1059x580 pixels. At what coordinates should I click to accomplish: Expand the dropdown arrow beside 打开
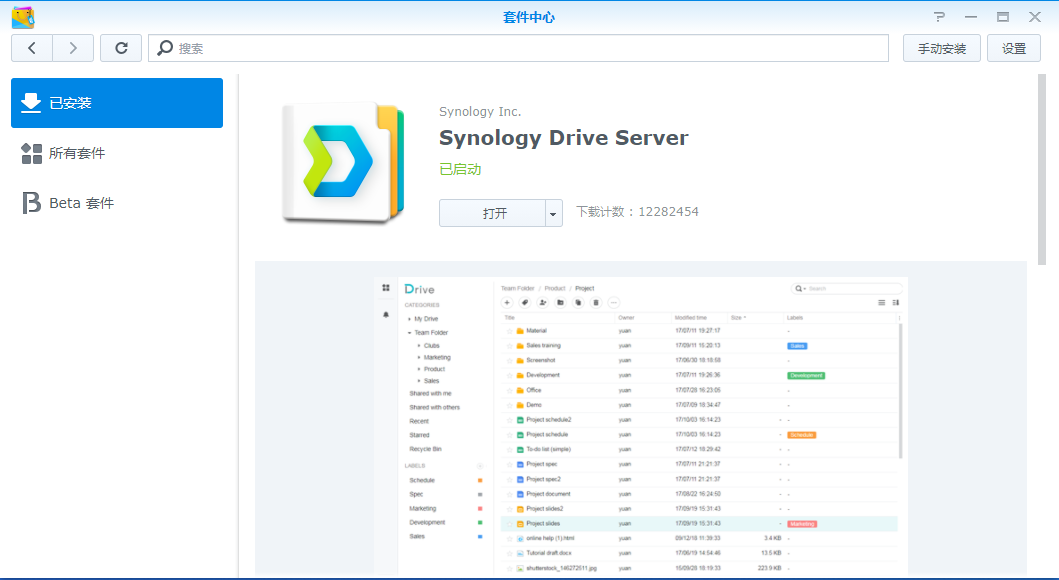click(x=554, y=213)
